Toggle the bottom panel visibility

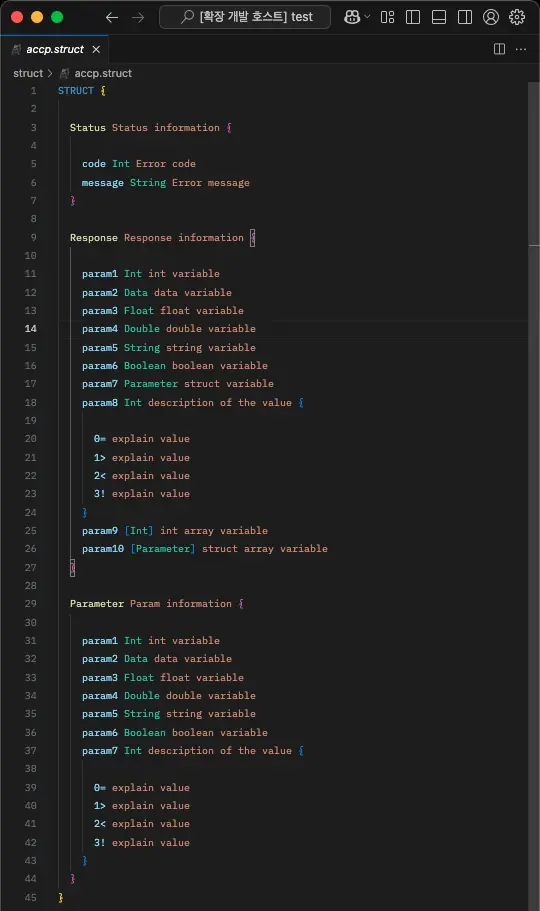(439, 17)
